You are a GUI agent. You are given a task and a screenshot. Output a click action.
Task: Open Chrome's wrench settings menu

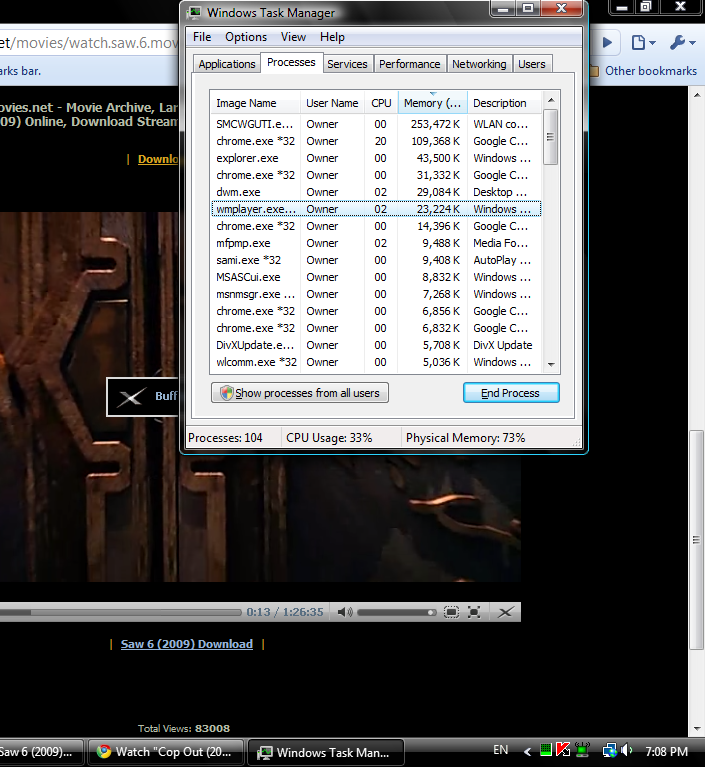(682, 43)
